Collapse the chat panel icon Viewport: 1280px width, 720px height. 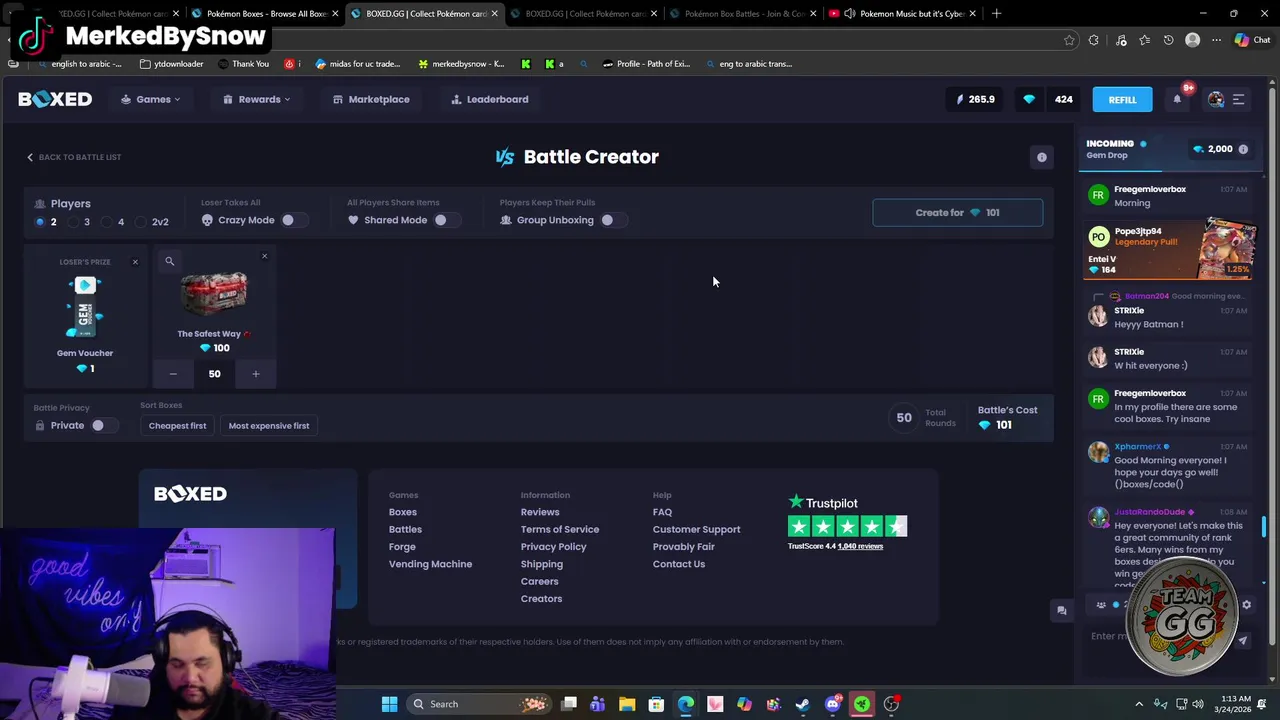click(1062, 610)
